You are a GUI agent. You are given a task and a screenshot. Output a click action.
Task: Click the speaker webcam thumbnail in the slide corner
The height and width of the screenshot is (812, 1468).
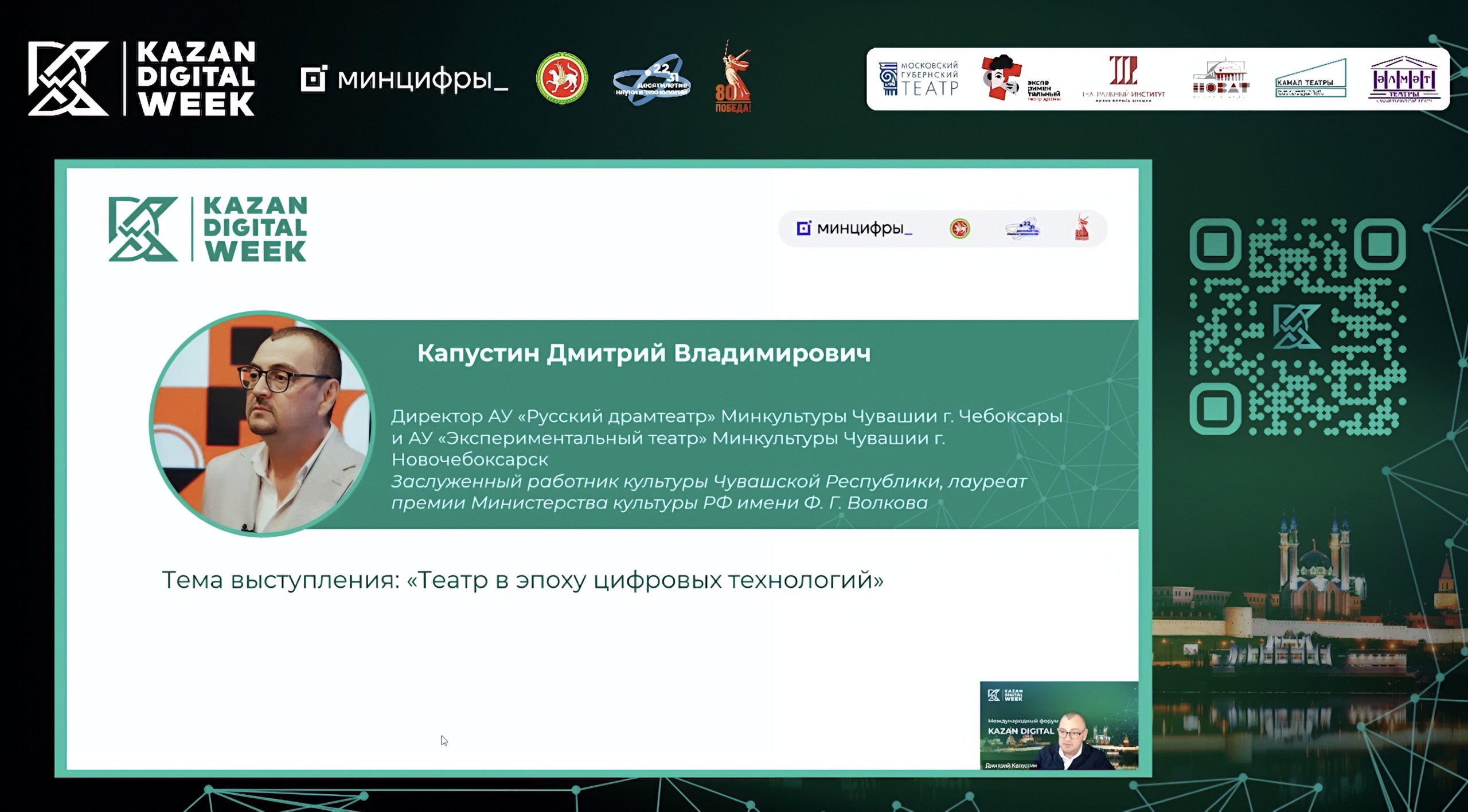click(1059, 725)
